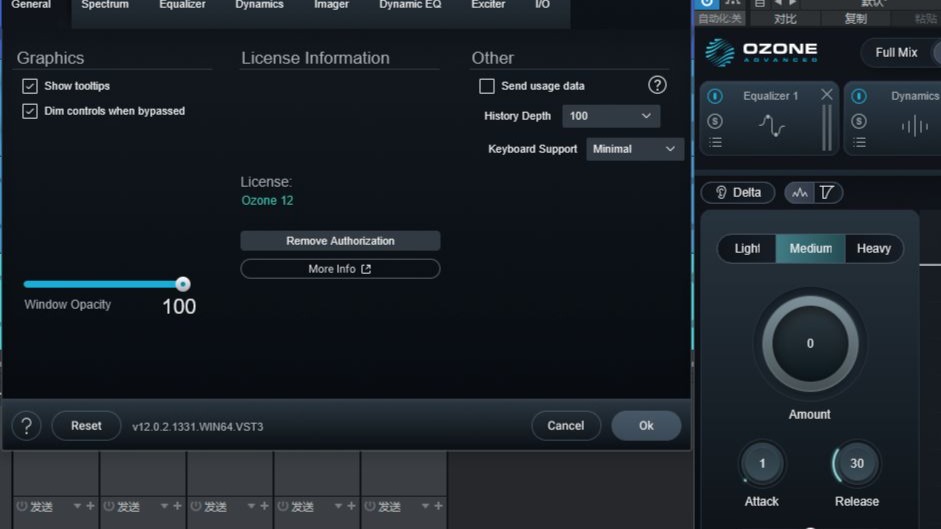Open the Equalizer options tab
This screenshot has height=529, width=941.
click(182, 5)
